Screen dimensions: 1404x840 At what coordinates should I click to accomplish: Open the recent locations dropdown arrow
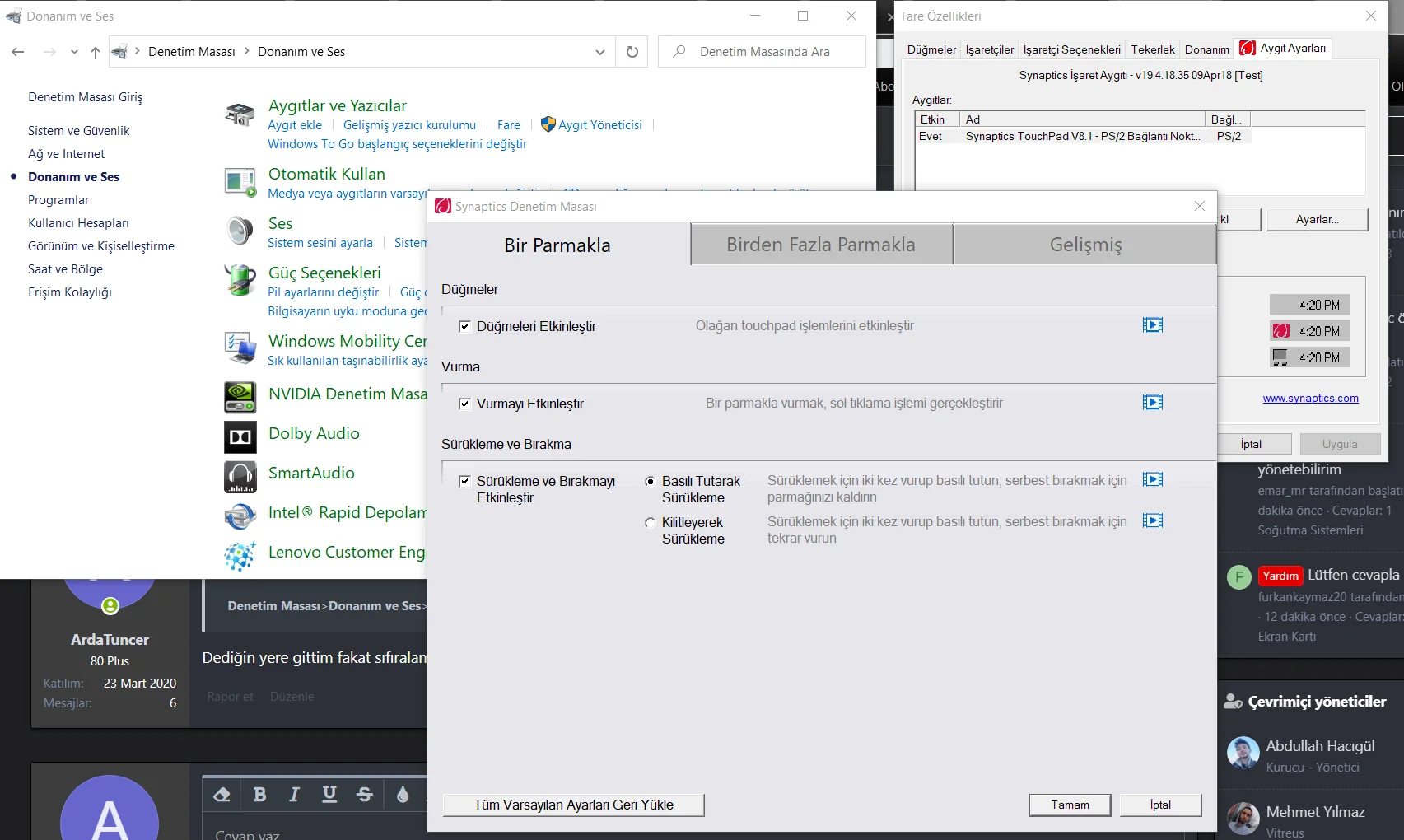[x=74, y=52]
